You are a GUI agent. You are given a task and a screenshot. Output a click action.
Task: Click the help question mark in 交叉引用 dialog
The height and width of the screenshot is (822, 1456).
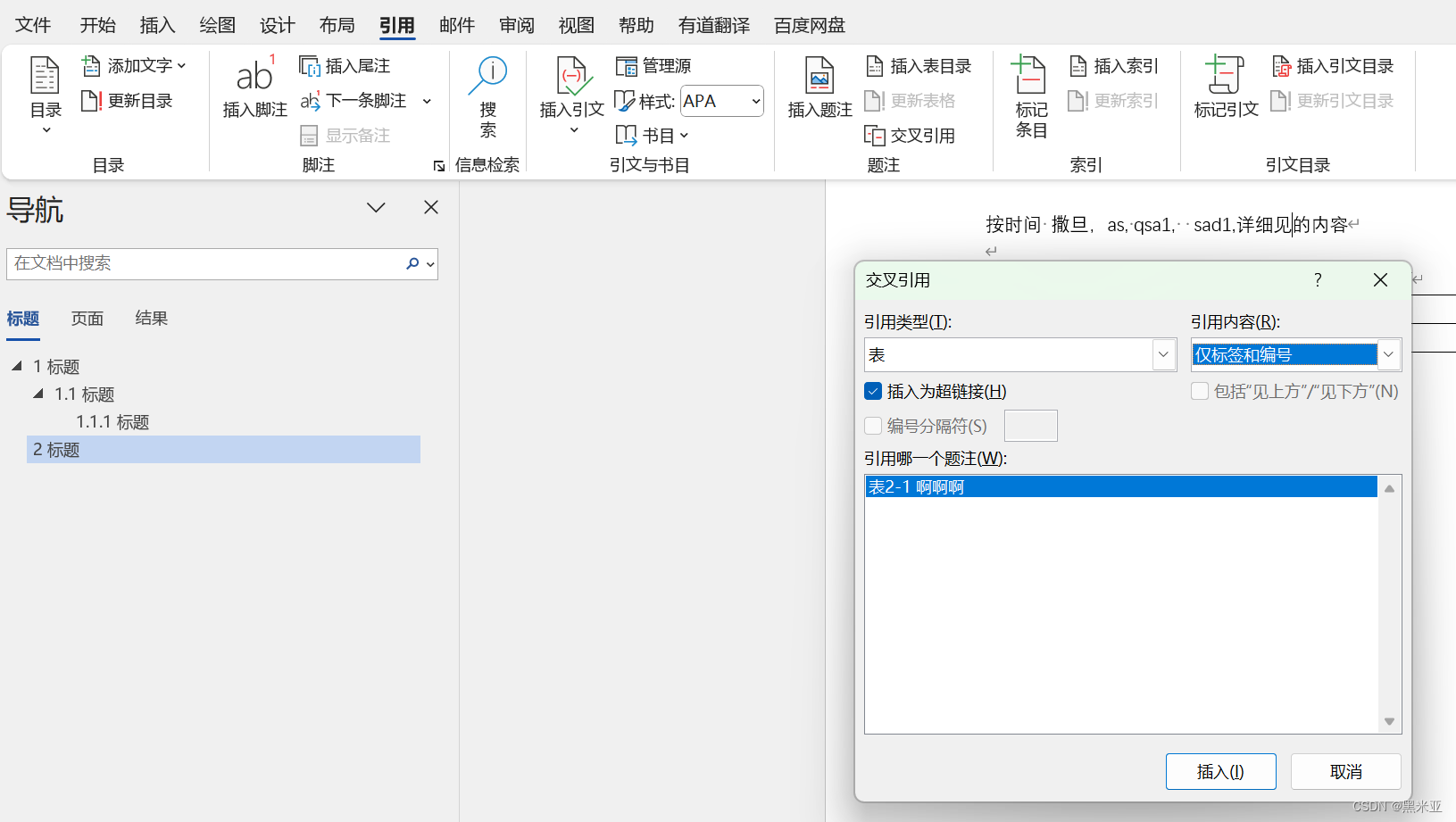point(1318,280)
